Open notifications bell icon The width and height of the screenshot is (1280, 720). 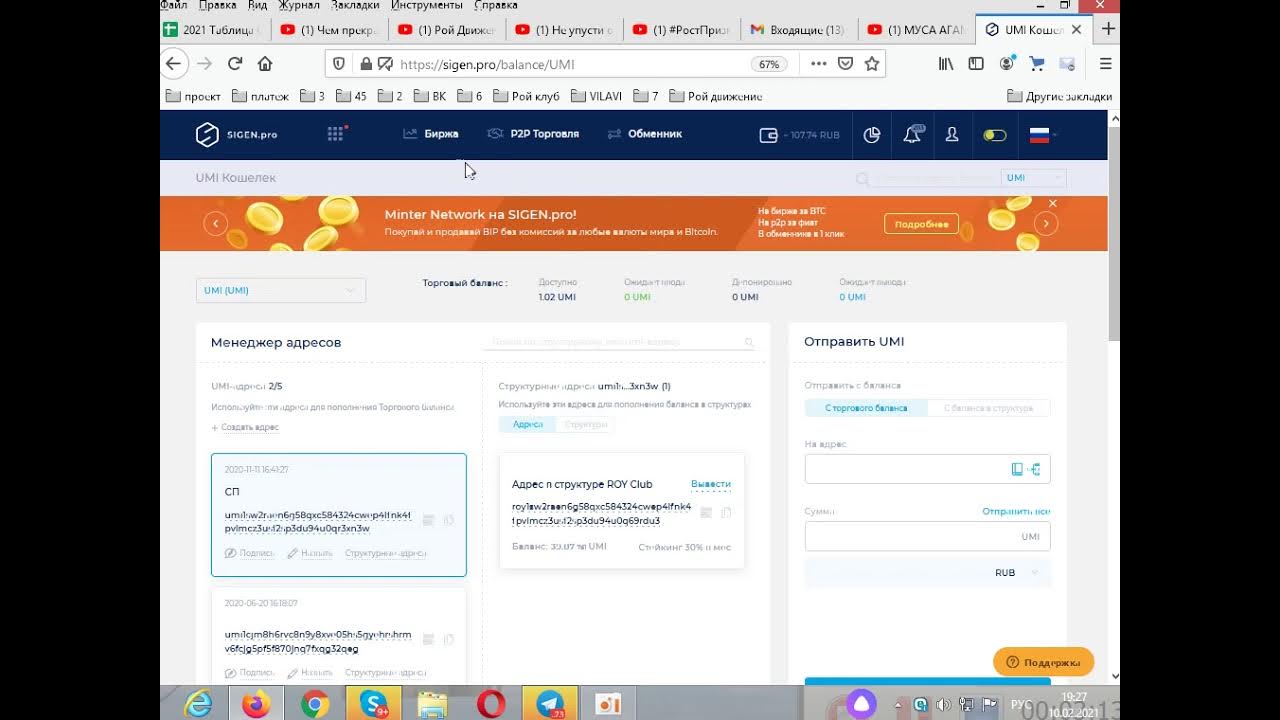click(x=913, y=134)
